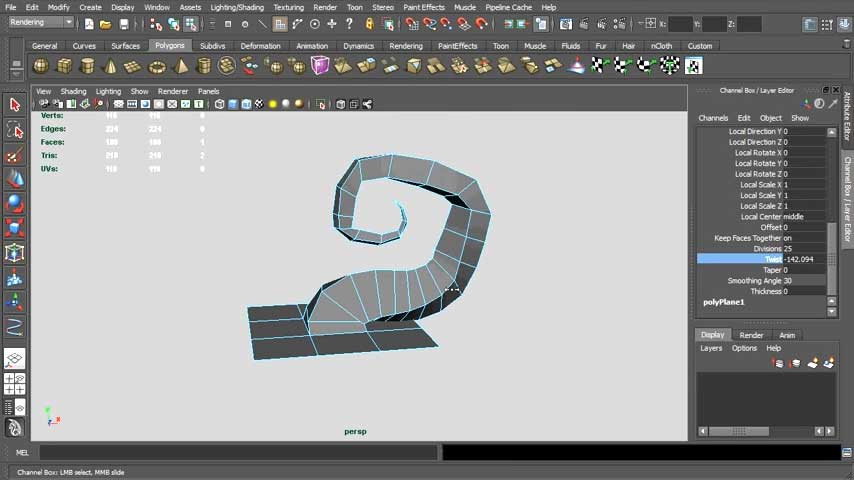The height and width of the screenshot is (480, 854).
Task: Activate the Lasso select tool
Action: [x=15, y=130]
